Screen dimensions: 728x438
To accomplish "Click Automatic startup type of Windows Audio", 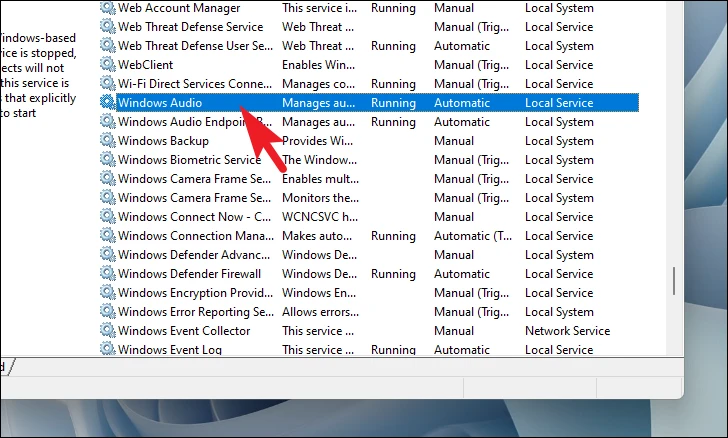I will pos(462,103).
